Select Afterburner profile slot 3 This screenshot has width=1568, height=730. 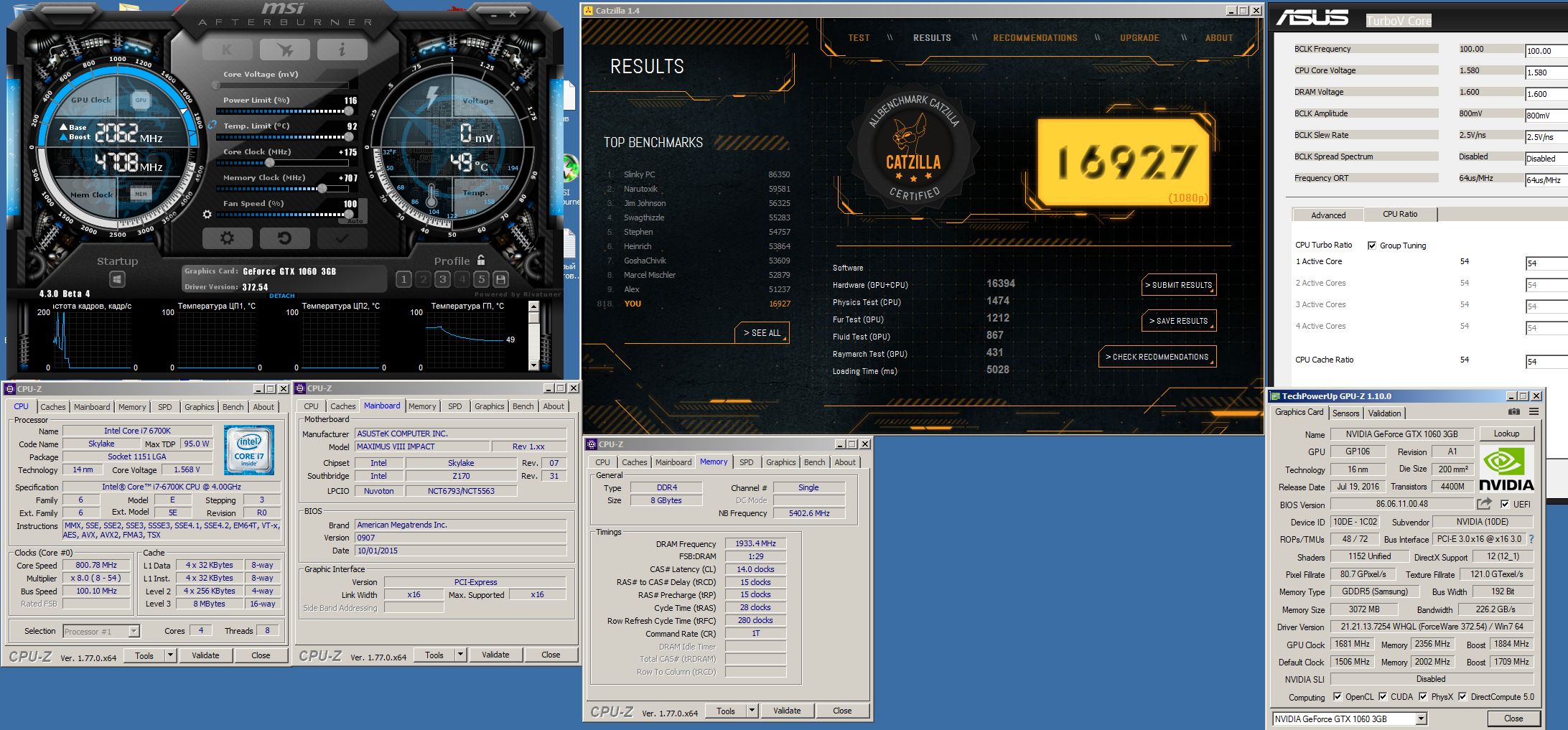click(x=442, y=279)
